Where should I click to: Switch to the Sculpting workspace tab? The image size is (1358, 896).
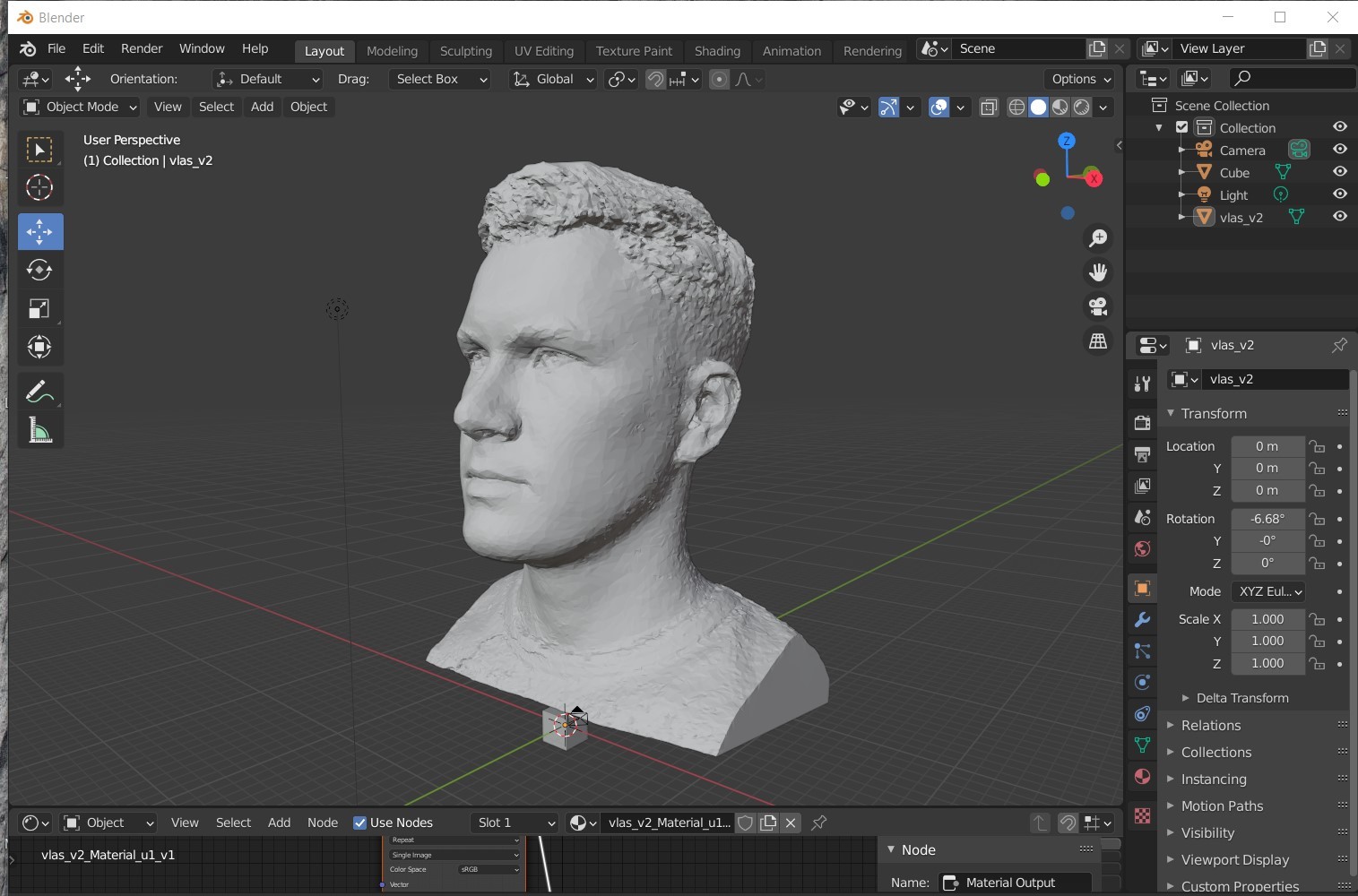click(465, 51)
